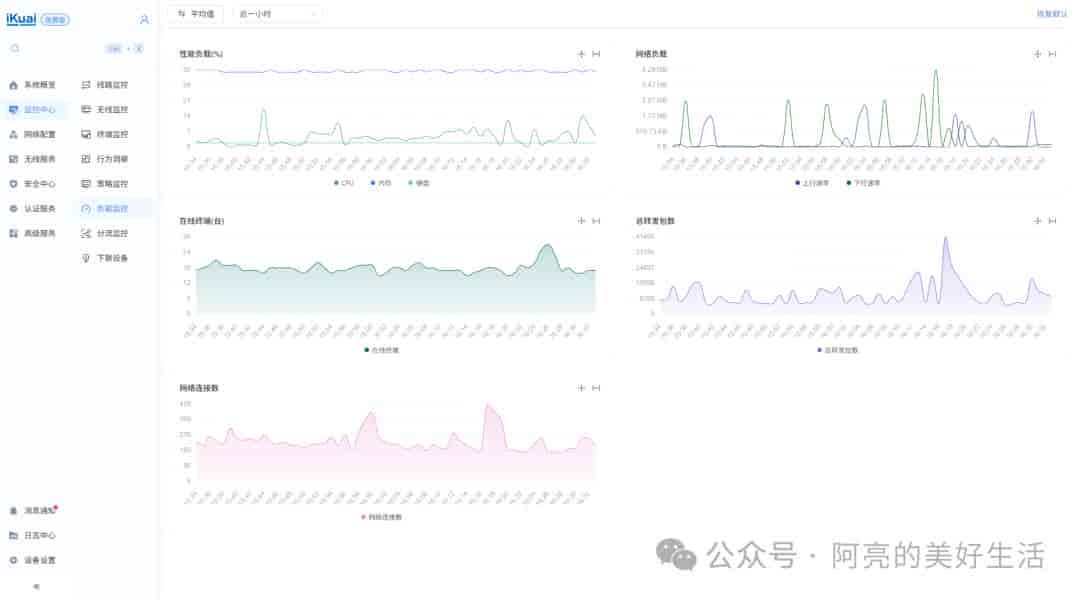This screenshot has height=599, width=1080.
Task: Click the 免费版 edition badge
Action: [55, 20]
